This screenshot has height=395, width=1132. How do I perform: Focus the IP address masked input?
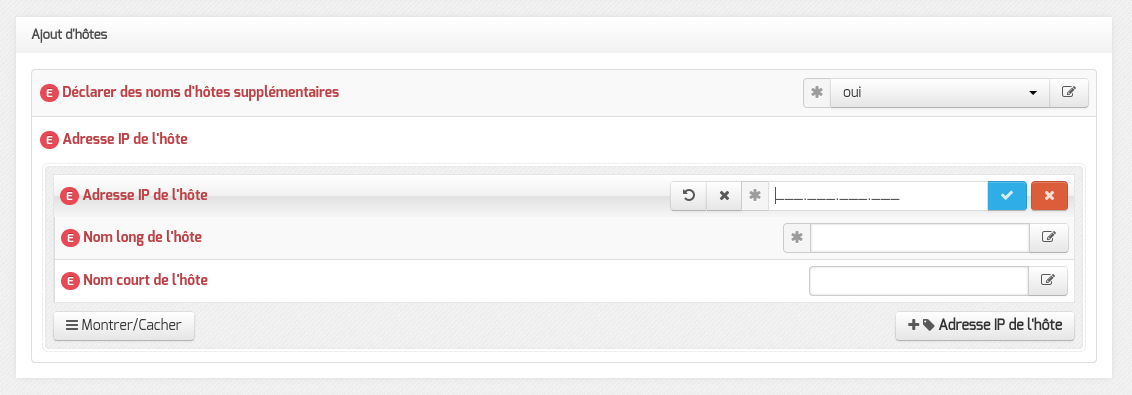878,196
